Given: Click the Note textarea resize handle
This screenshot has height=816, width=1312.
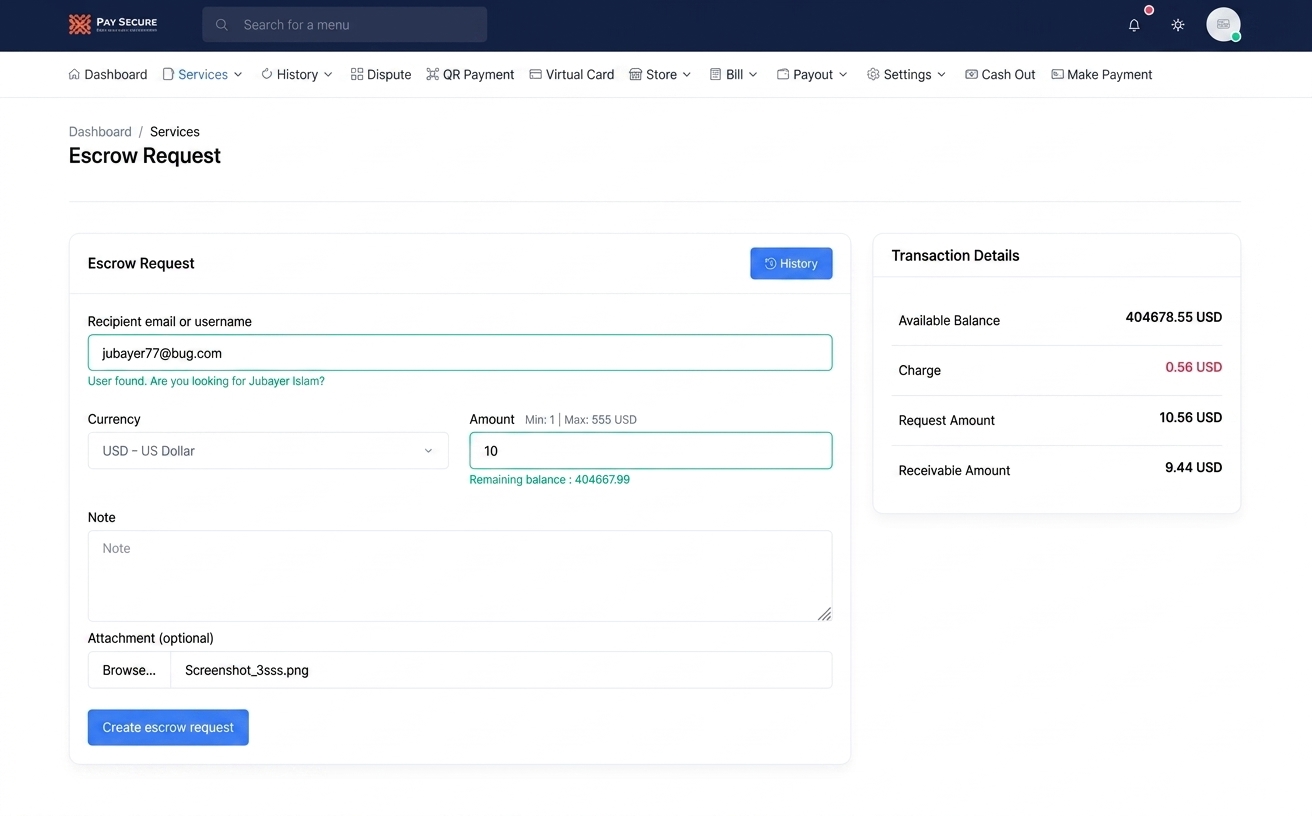Looking at the screenshot, I should pos(824,614).
